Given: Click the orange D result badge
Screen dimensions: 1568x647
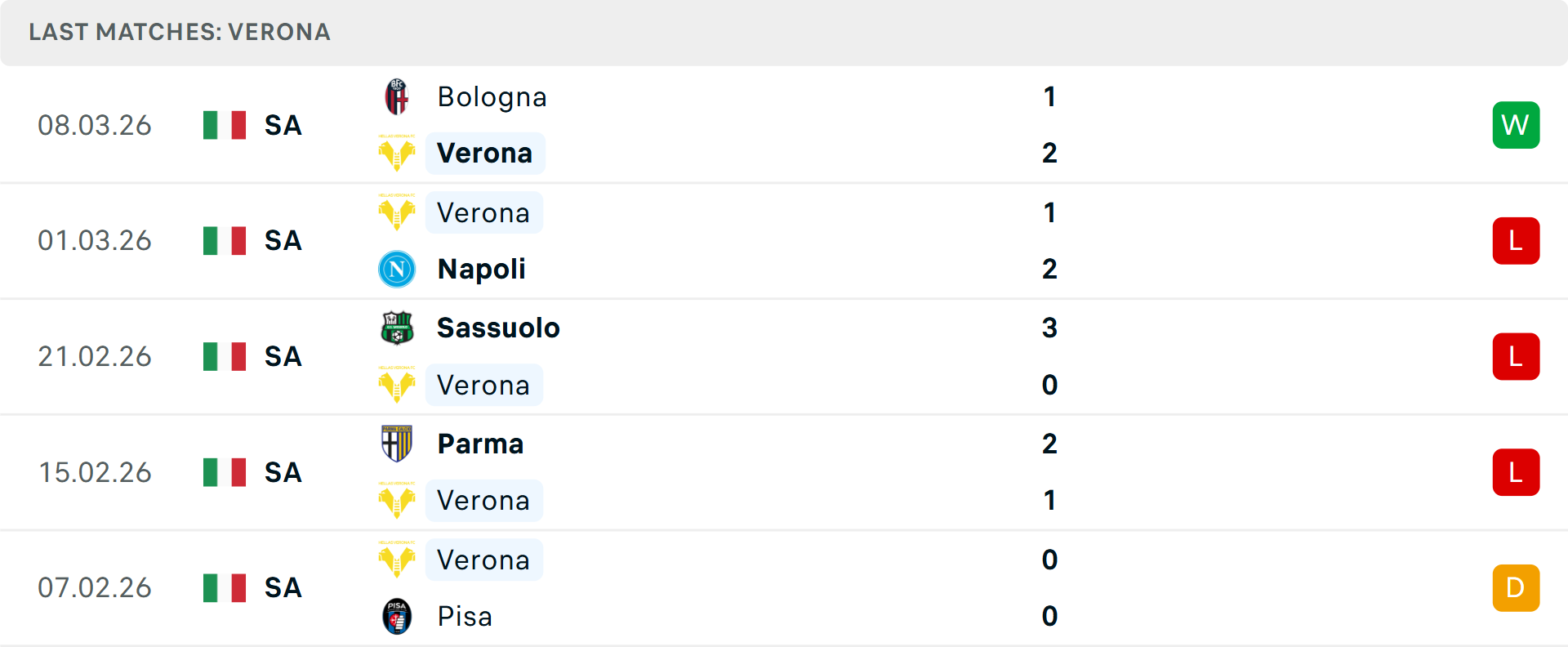Looking at the screenshot, I should [1516, 587].
